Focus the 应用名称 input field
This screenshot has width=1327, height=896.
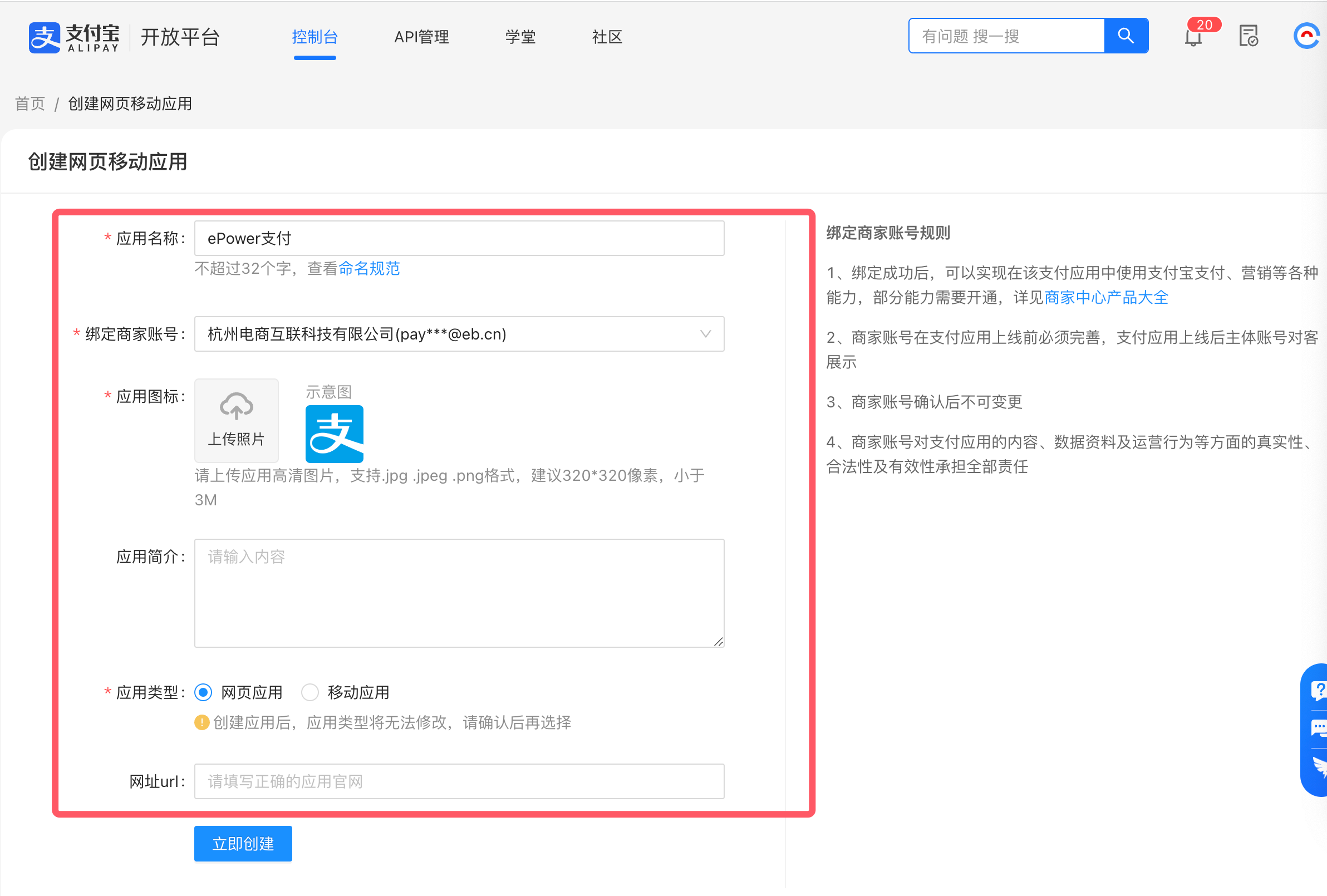pos(459,238)
